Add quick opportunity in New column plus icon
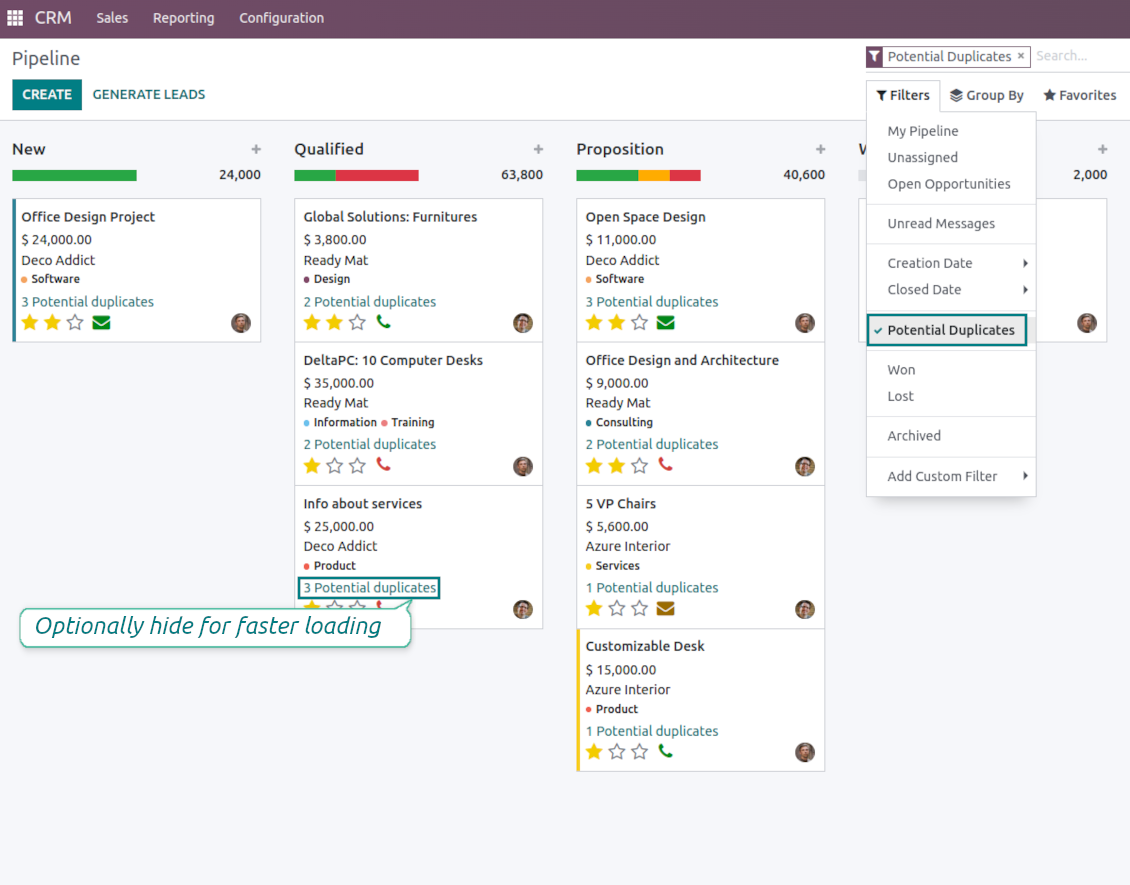 [256, 149]
